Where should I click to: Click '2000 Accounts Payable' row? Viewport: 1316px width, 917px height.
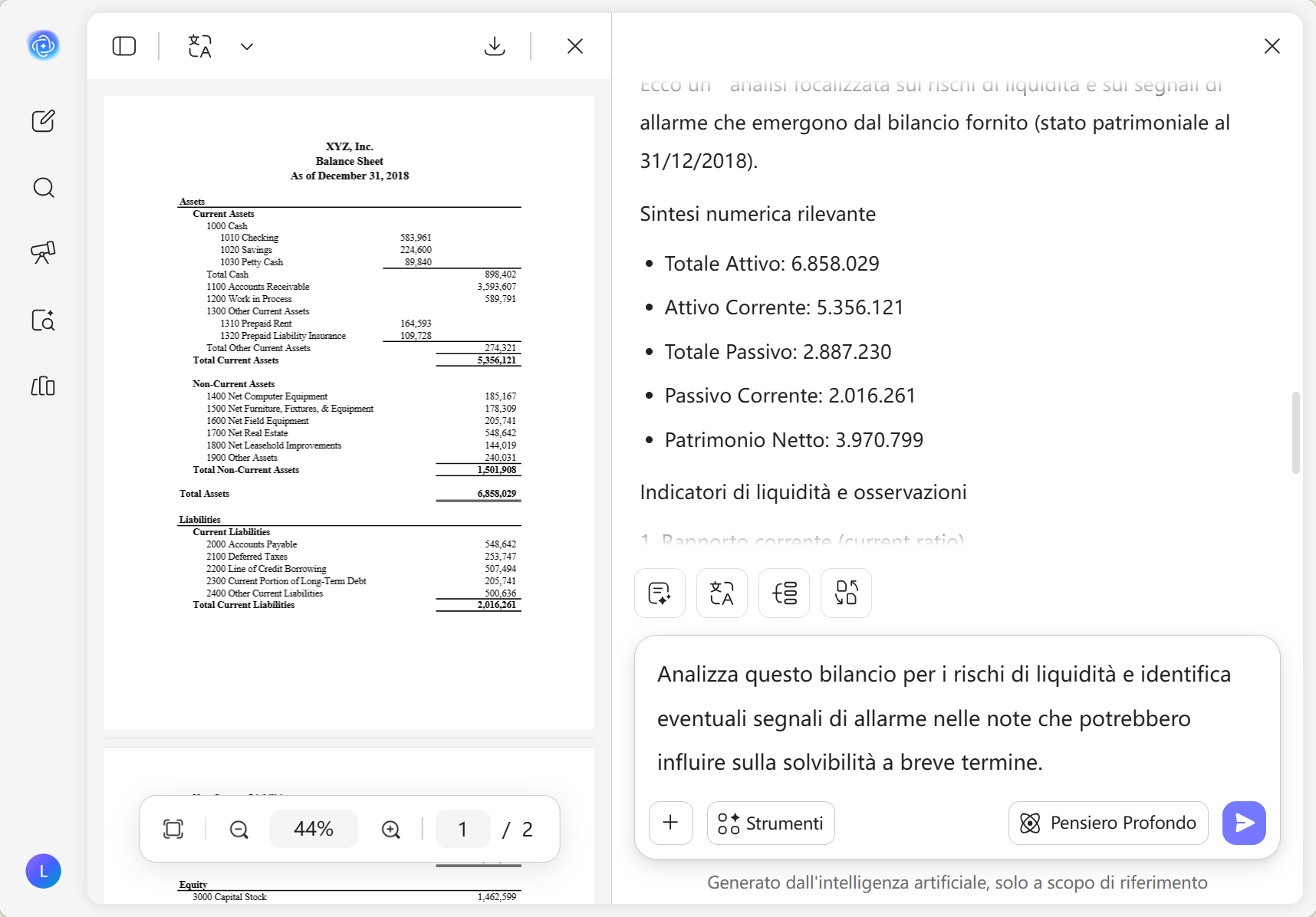click(x=361, y=544)
